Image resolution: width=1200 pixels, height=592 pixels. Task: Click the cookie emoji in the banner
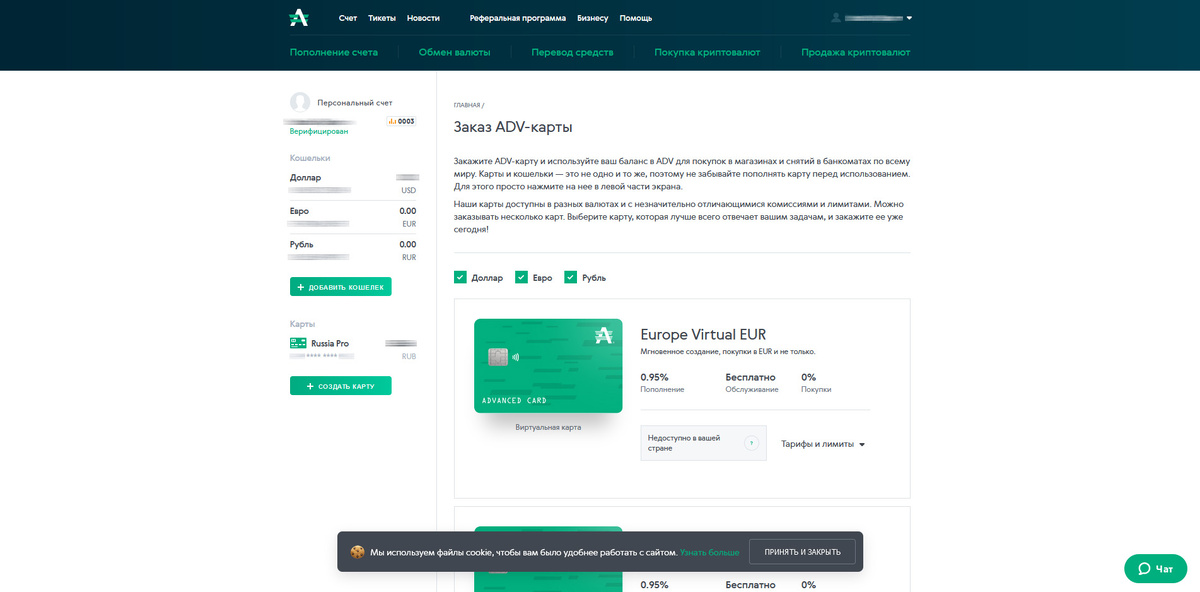(356, 552)
